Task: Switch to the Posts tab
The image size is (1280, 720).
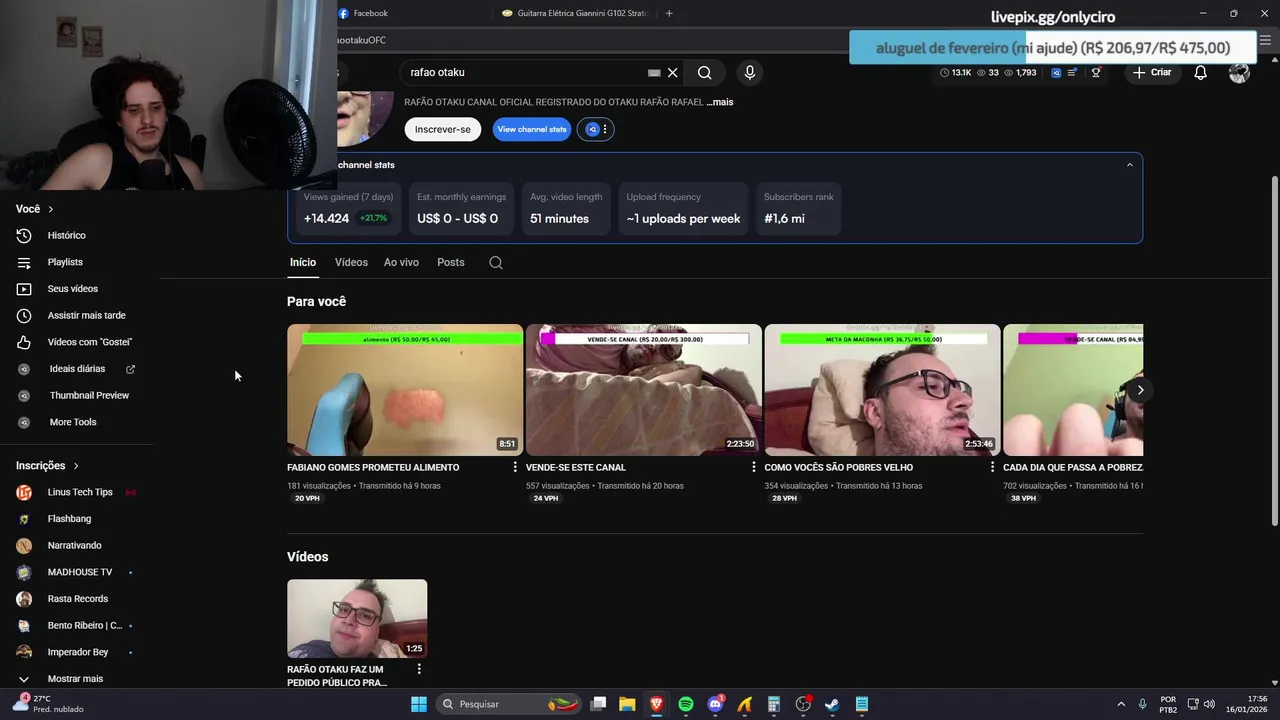Action: pyautogui.click(x=451, y=262)
